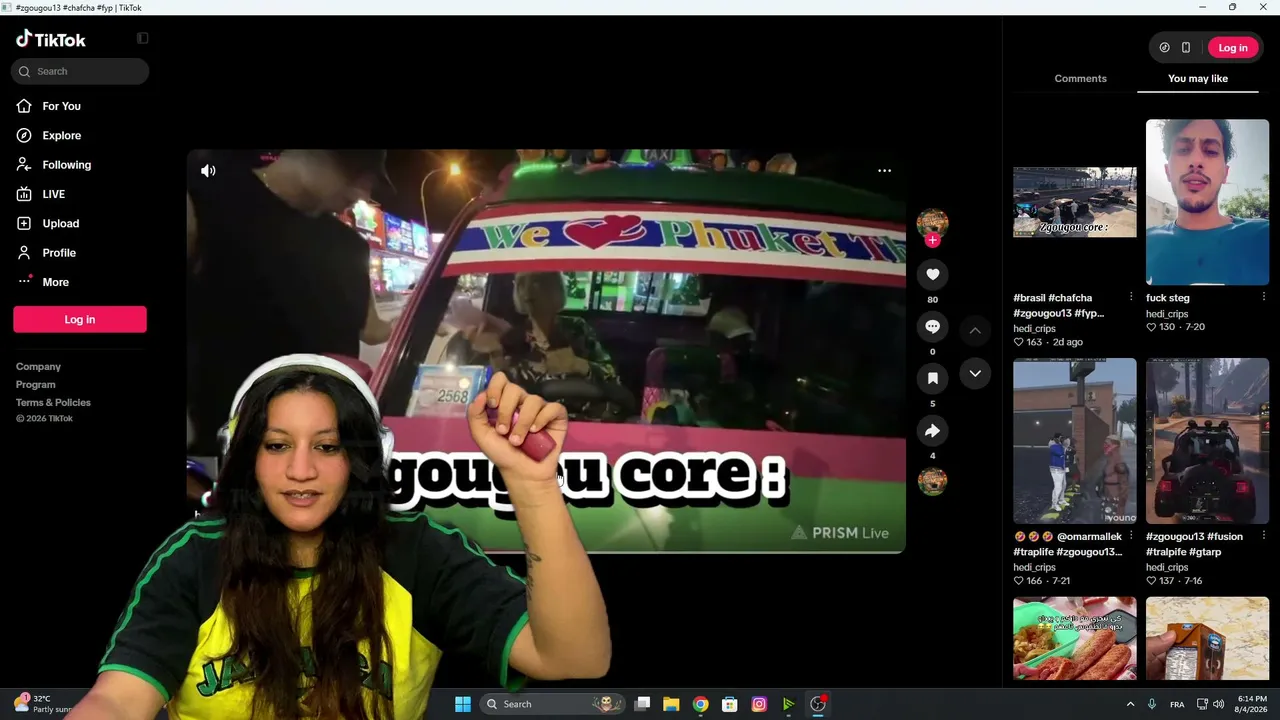Viewport: 1280px width, 720px height.
Task: Click the TikTok logo
Action: click(51, 40)
